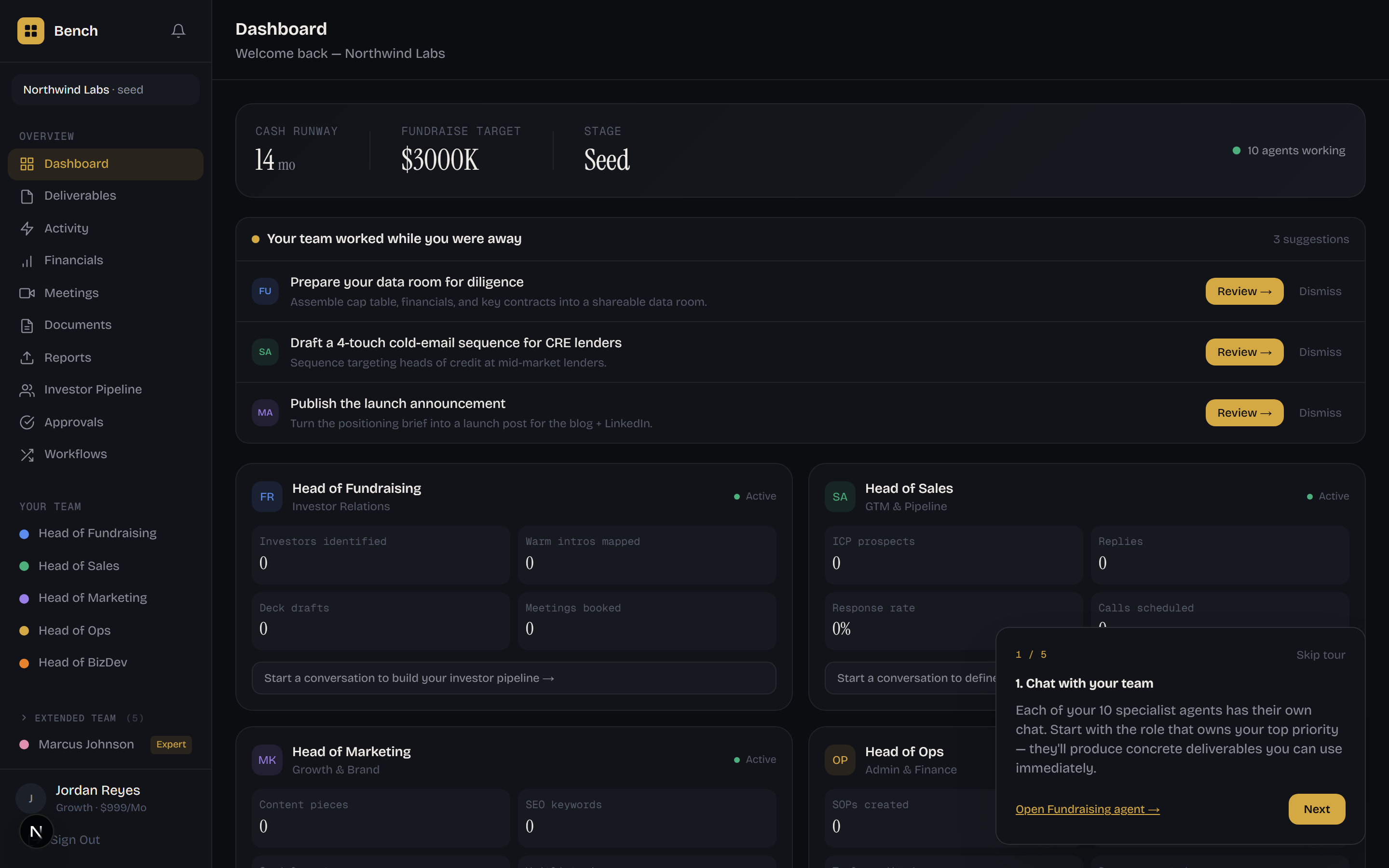
Task: Open Fundraising agent link
Action: pos(1087,810)
